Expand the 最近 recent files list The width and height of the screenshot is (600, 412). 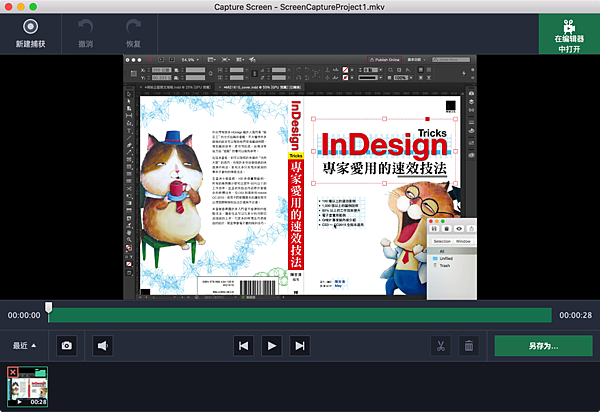pyautogui.click(x=25, y=346)
